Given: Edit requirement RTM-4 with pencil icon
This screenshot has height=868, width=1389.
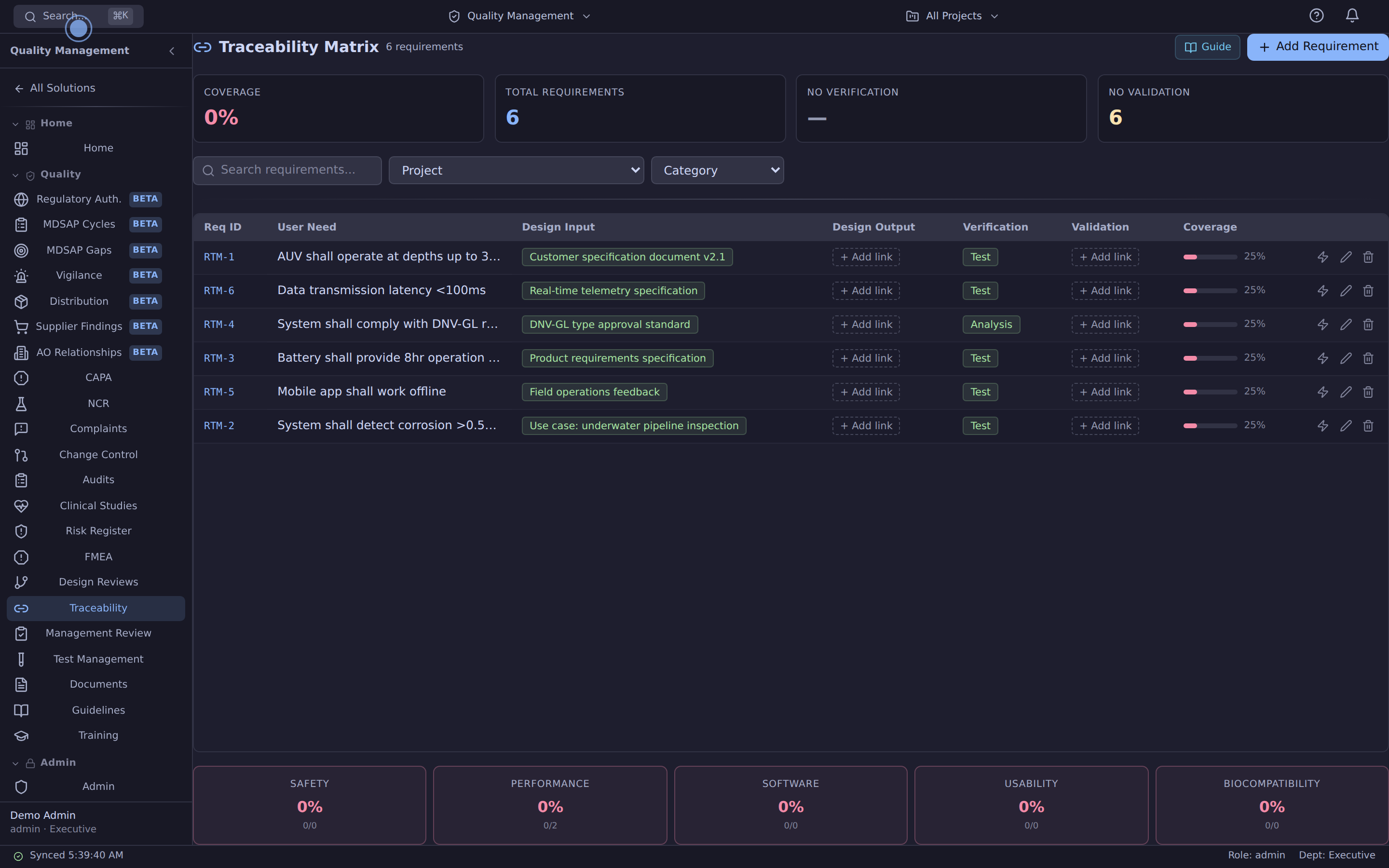Looking at the screenshot, I should point(1346,325).
